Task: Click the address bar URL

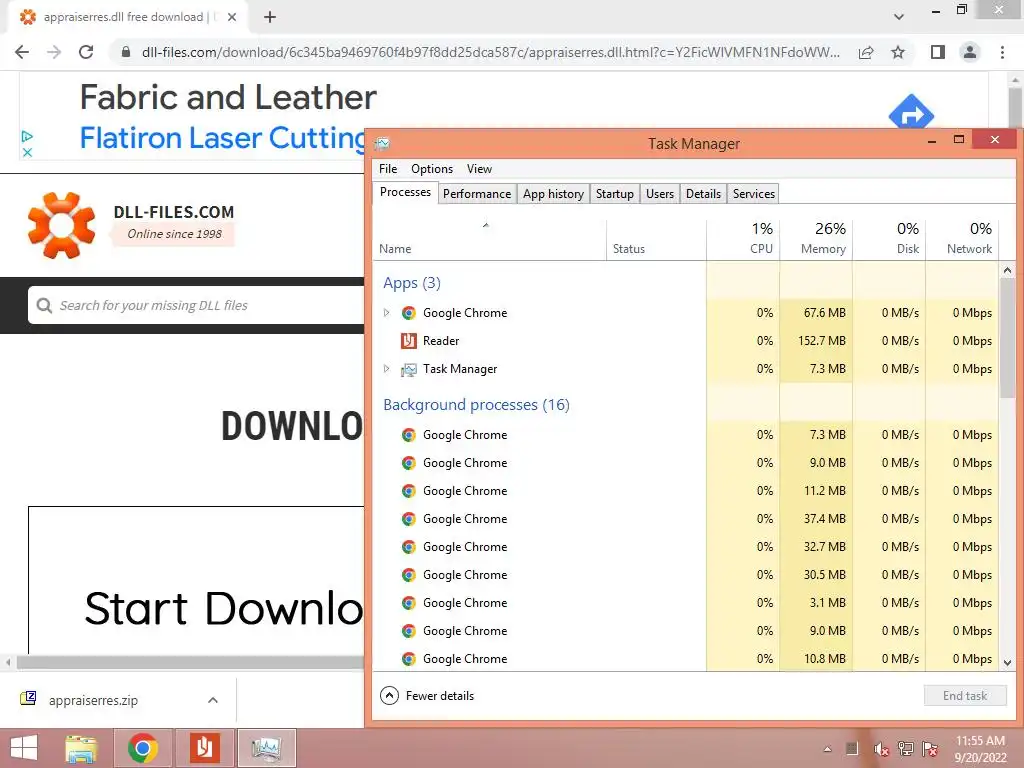Action: click(x=490, y=52)
